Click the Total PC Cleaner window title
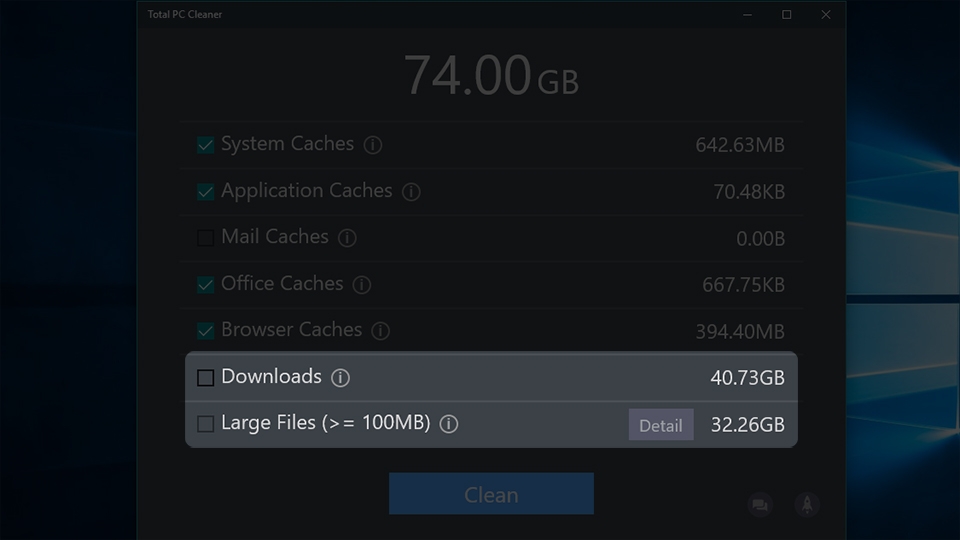960x540 pixels. click(x=185, y=14)
